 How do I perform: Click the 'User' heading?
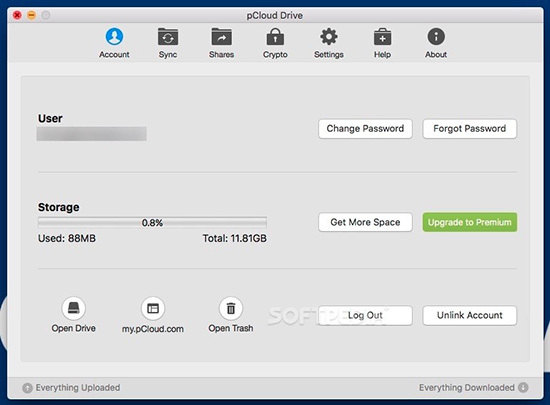pyautogui.click(x=50, y=119)
